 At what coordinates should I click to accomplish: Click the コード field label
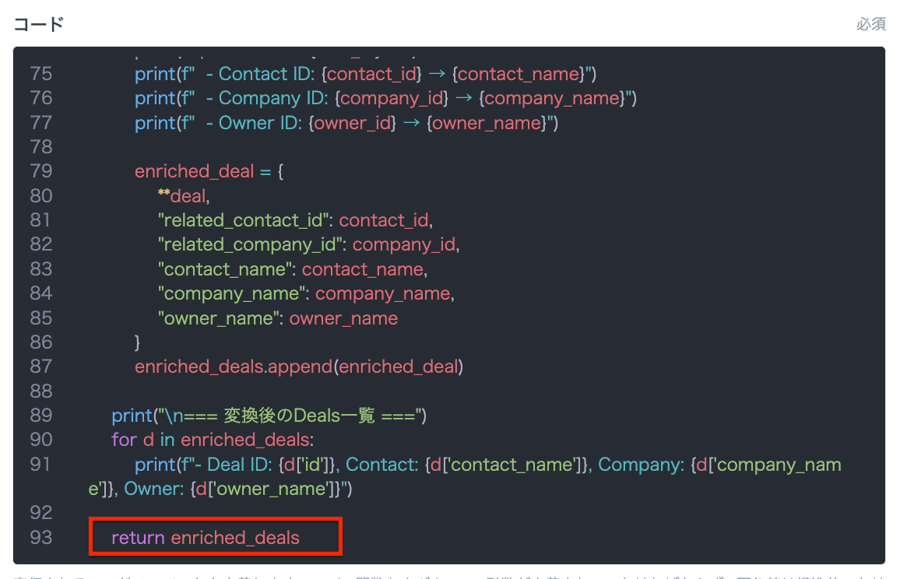(39, 24)
